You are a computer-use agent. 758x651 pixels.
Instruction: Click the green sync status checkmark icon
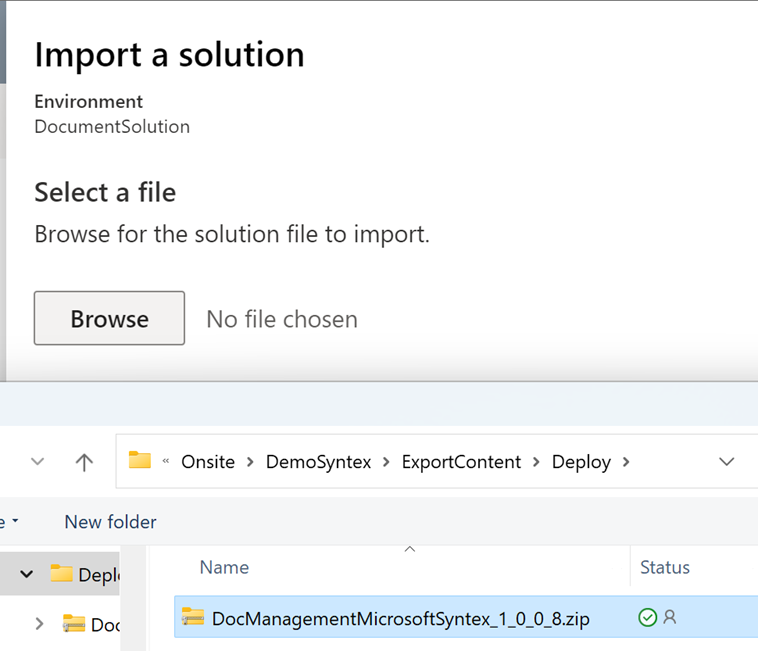pyautogui.click(x=647, y=618)
